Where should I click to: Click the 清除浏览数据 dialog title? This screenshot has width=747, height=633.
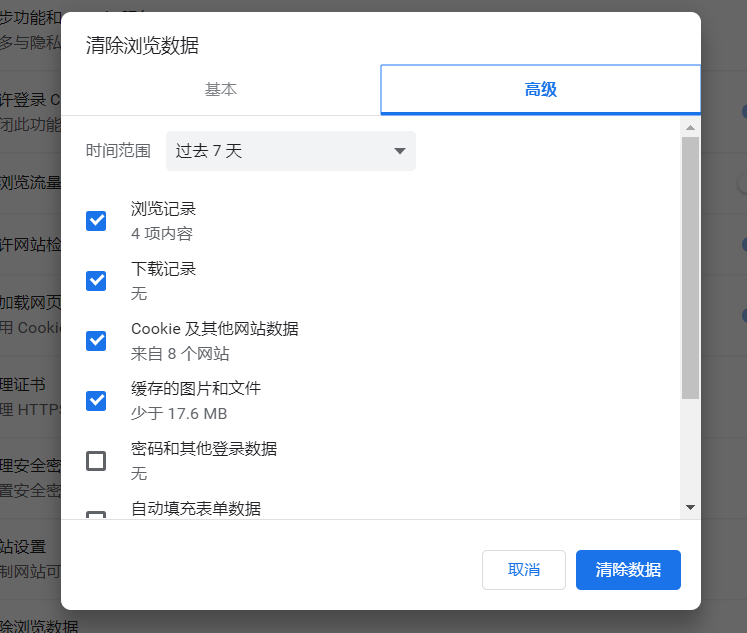click(142, 46)
